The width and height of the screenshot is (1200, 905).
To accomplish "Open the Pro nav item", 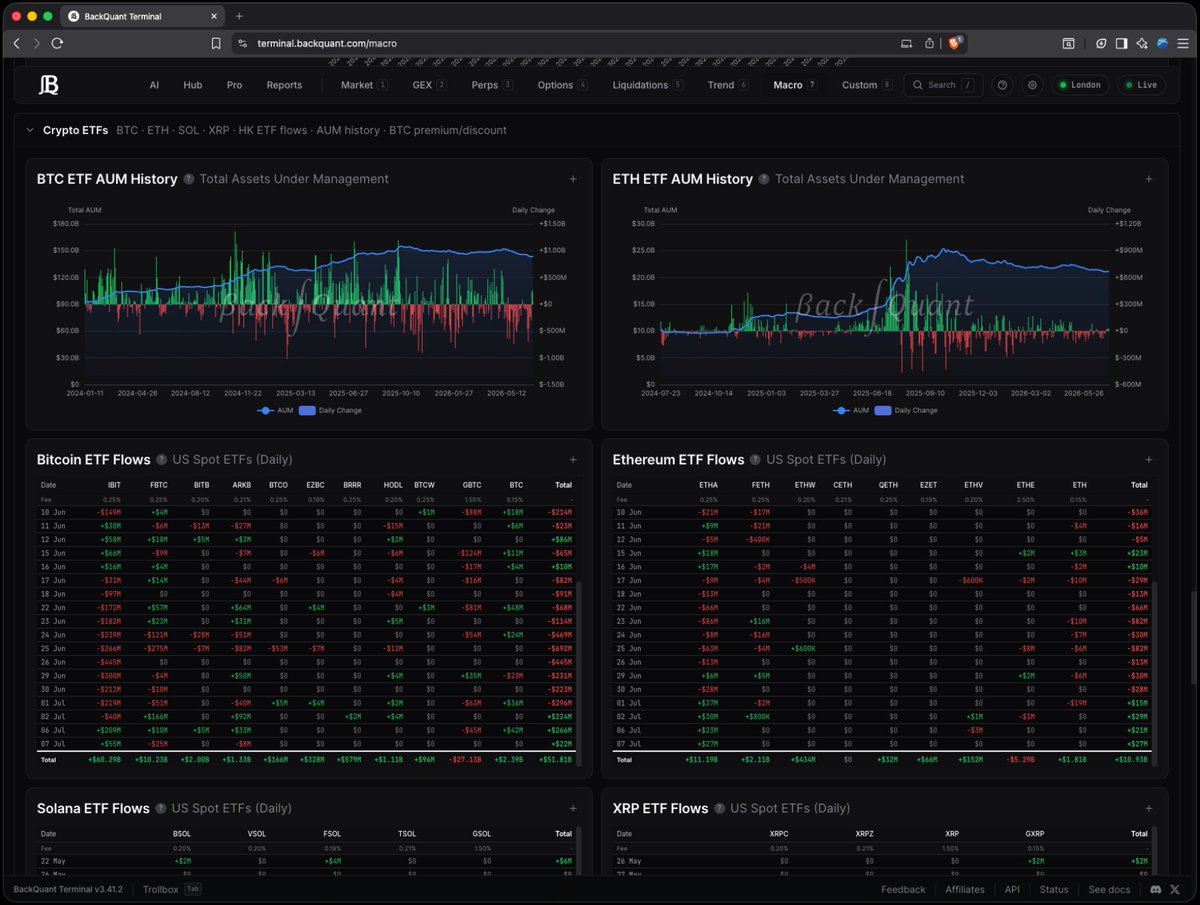I will 234,85.
